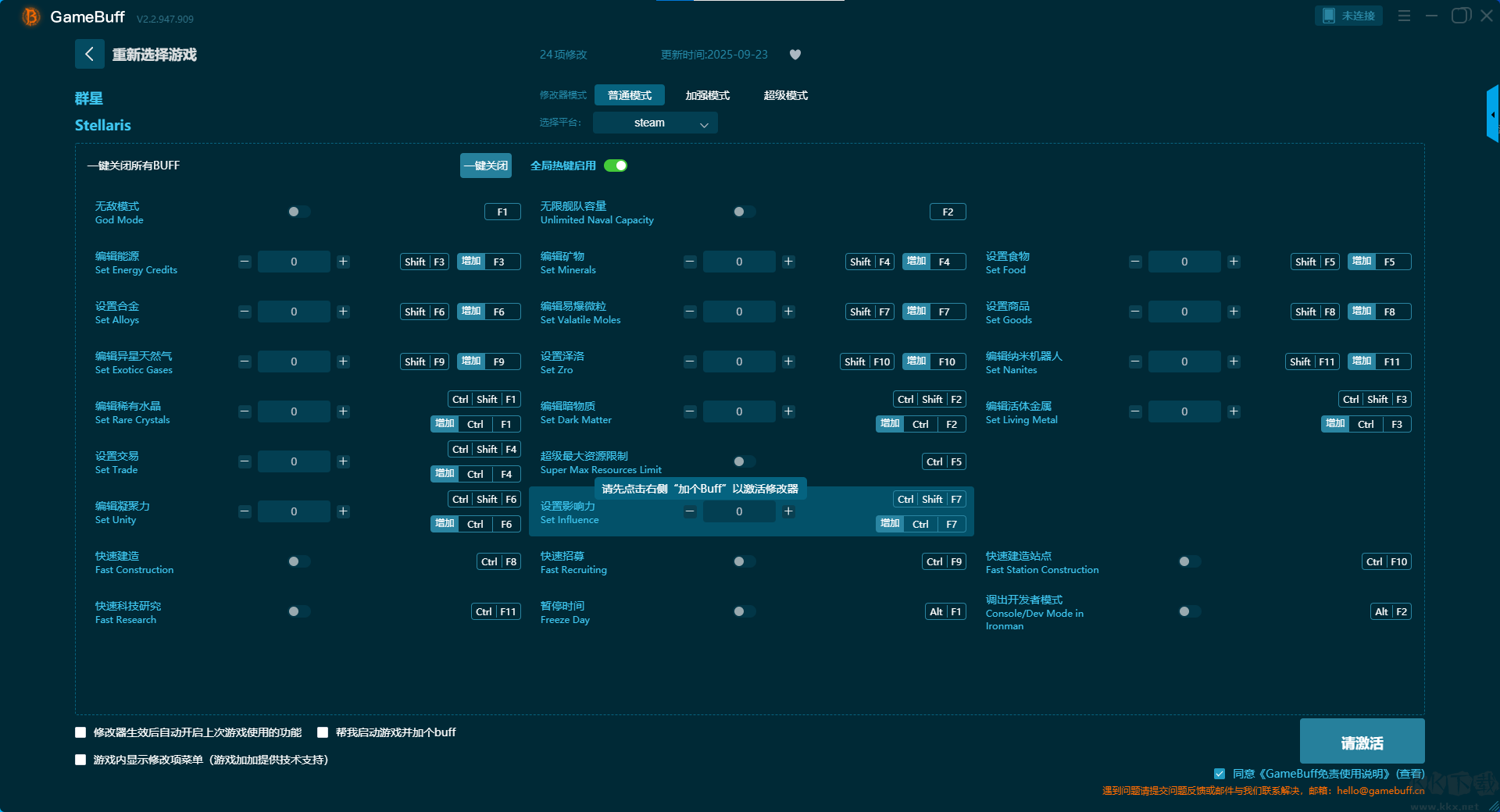Switch to the 加强模式 enhanced mode tab
1500x812 pixels.
pos(707,95)
